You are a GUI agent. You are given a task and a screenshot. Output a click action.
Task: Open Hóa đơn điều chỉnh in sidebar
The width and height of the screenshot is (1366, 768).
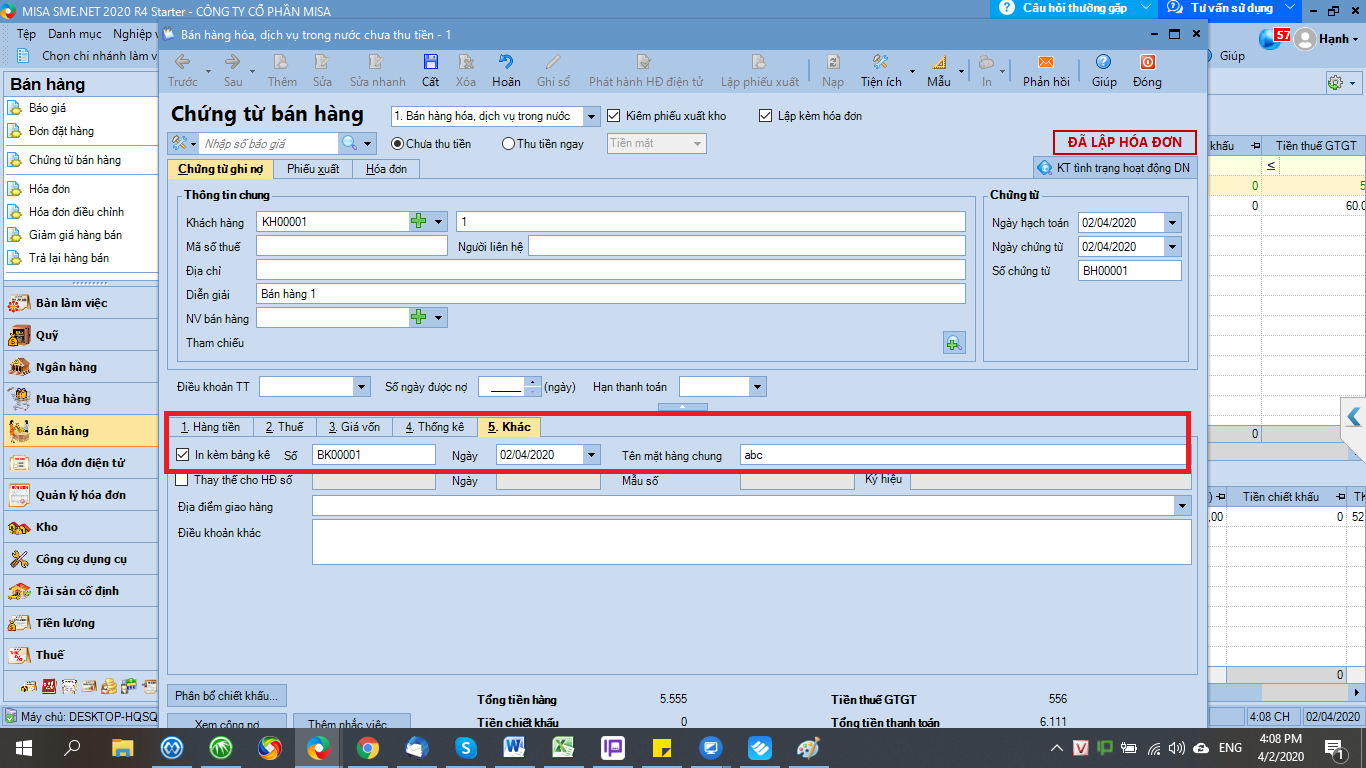77,212
